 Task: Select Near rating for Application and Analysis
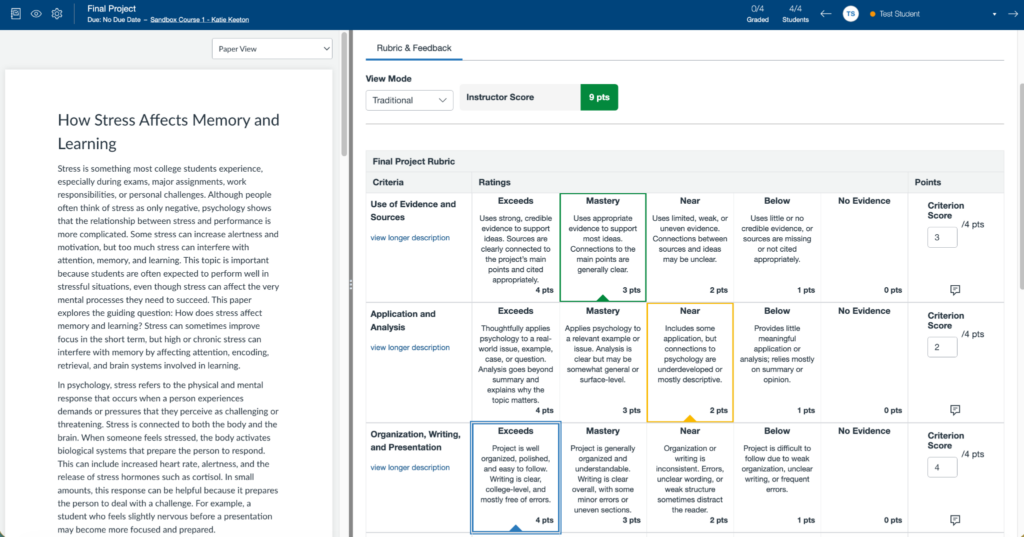coord(690,363)
